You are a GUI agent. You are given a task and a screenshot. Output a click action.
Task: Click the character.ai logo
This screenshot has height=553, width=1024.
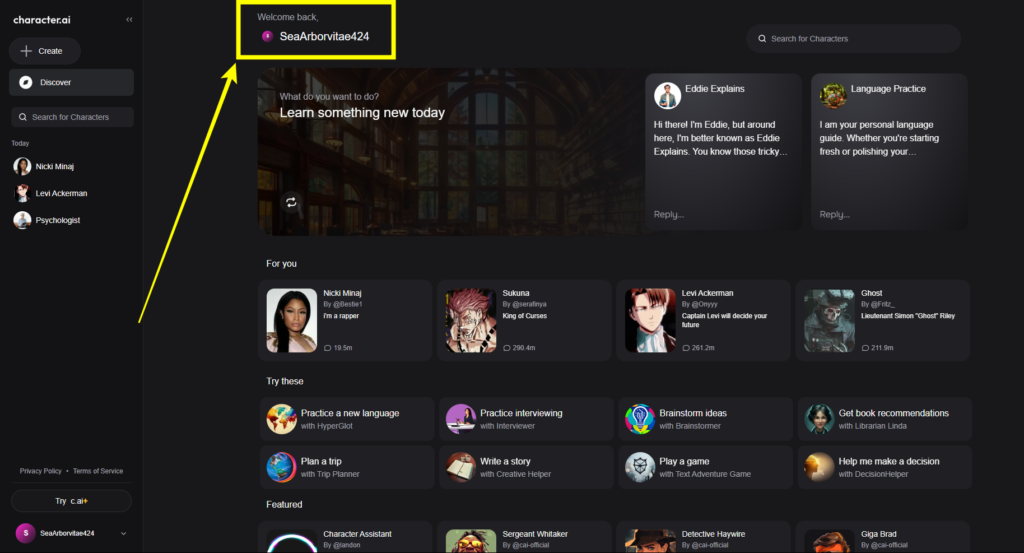pos(42,20)
